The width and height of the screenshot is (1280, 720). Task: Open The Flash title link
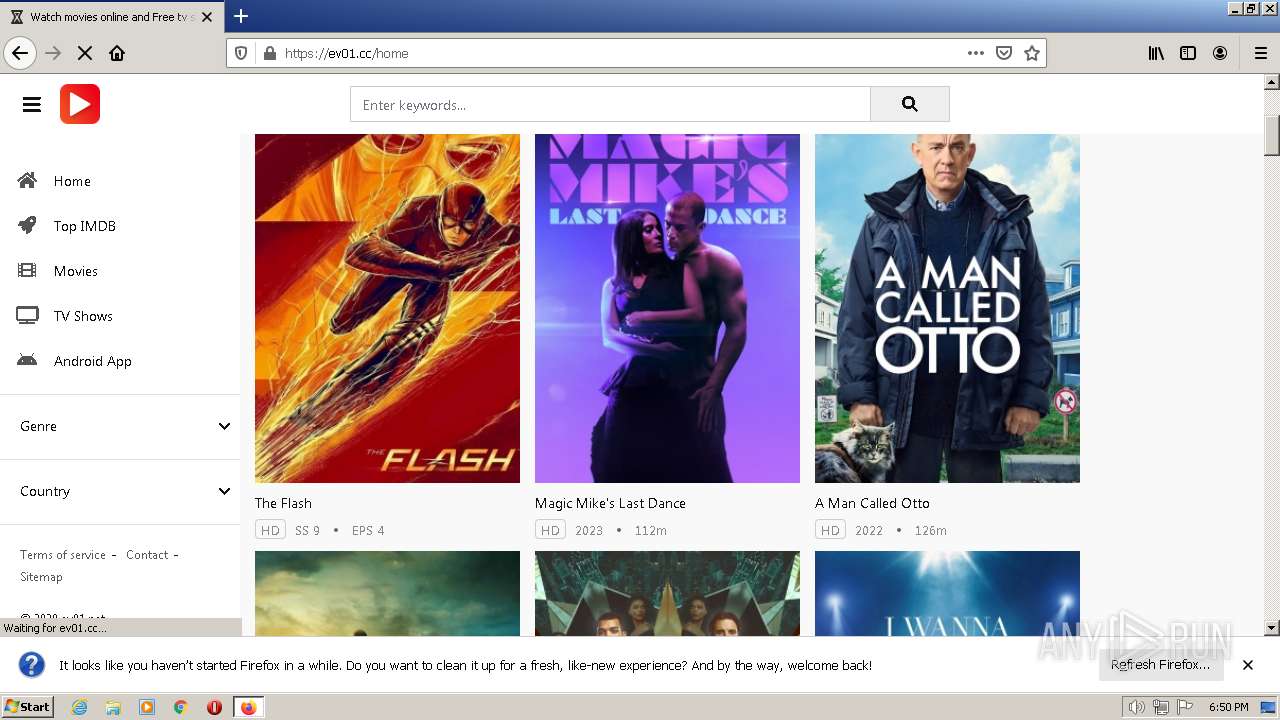[x=283, y=503]
